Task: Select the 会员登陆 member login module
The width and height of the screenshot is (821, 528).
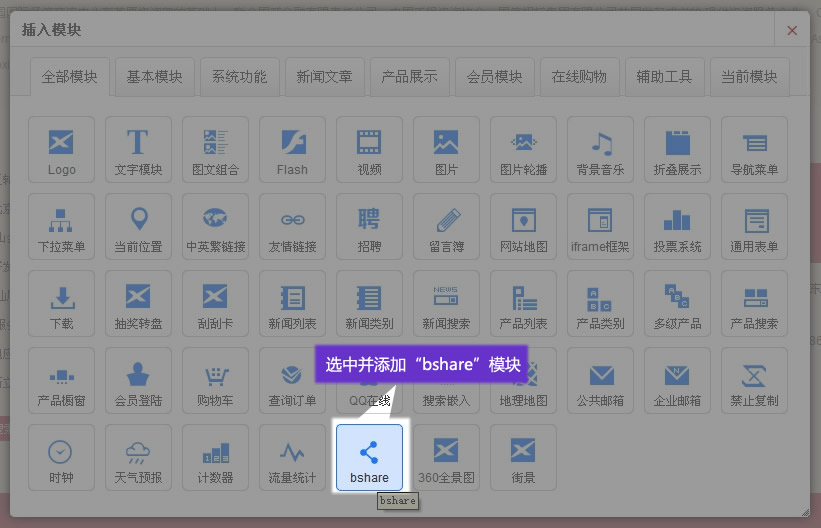Action: point(138,379)
